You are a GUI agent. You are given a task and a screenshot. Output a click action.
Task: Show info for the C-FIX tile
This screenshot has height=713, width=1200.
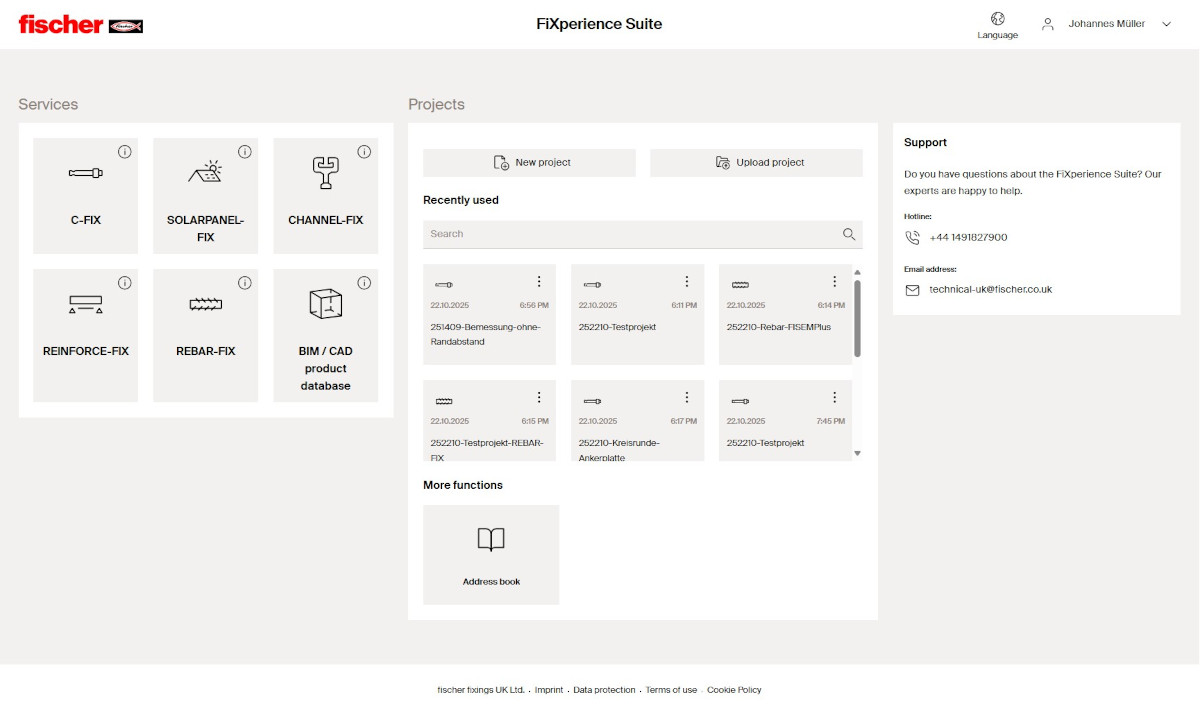[x=124, y=152]
